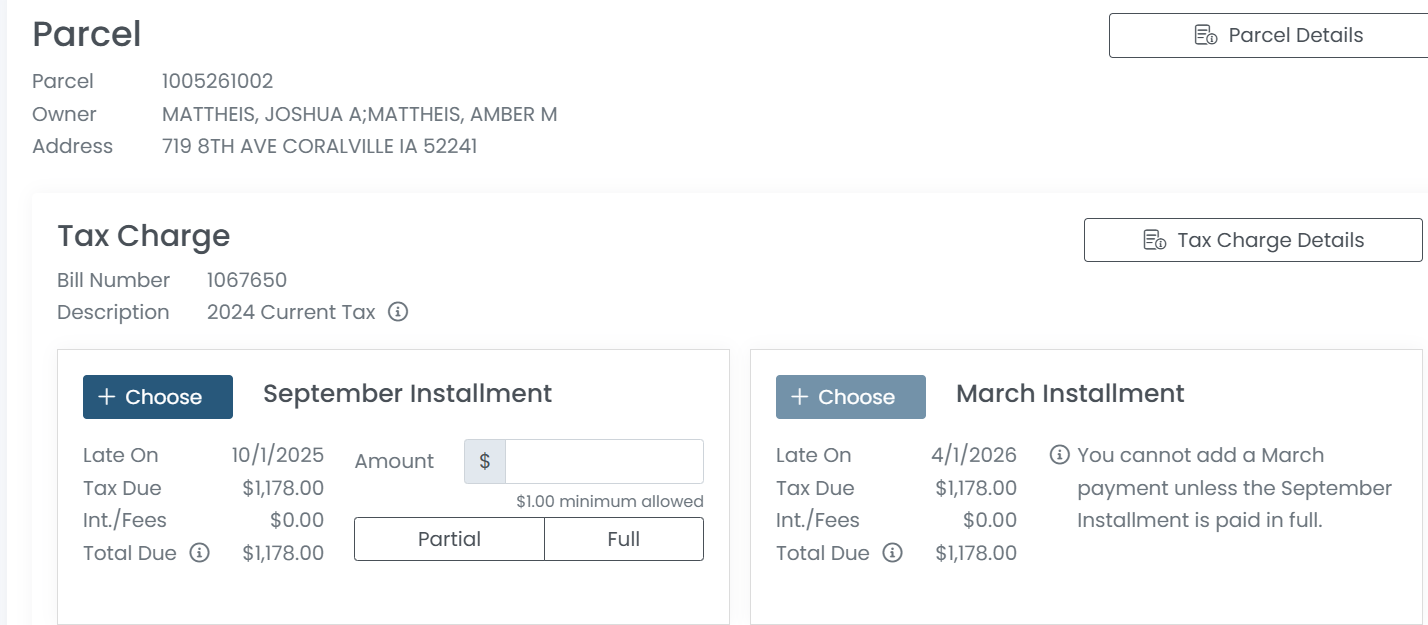
Task: Click info icon beside 2024 Current Tax
Action: click(398, 312)
